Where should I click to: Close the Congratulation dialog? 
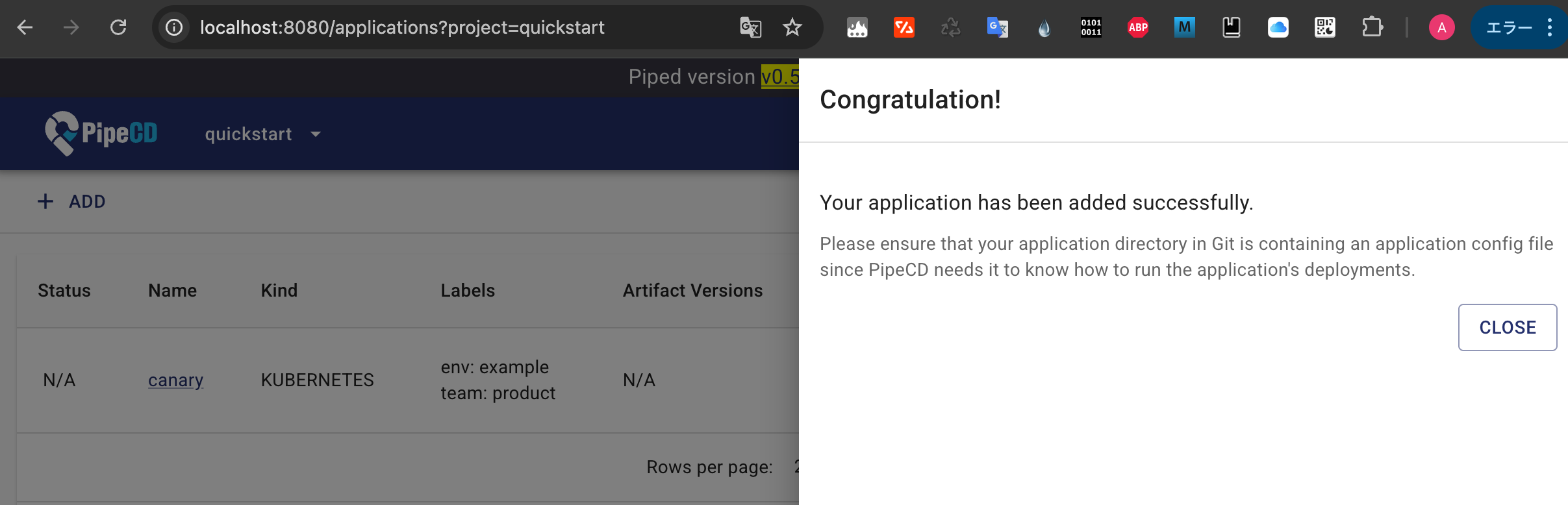1507,327
